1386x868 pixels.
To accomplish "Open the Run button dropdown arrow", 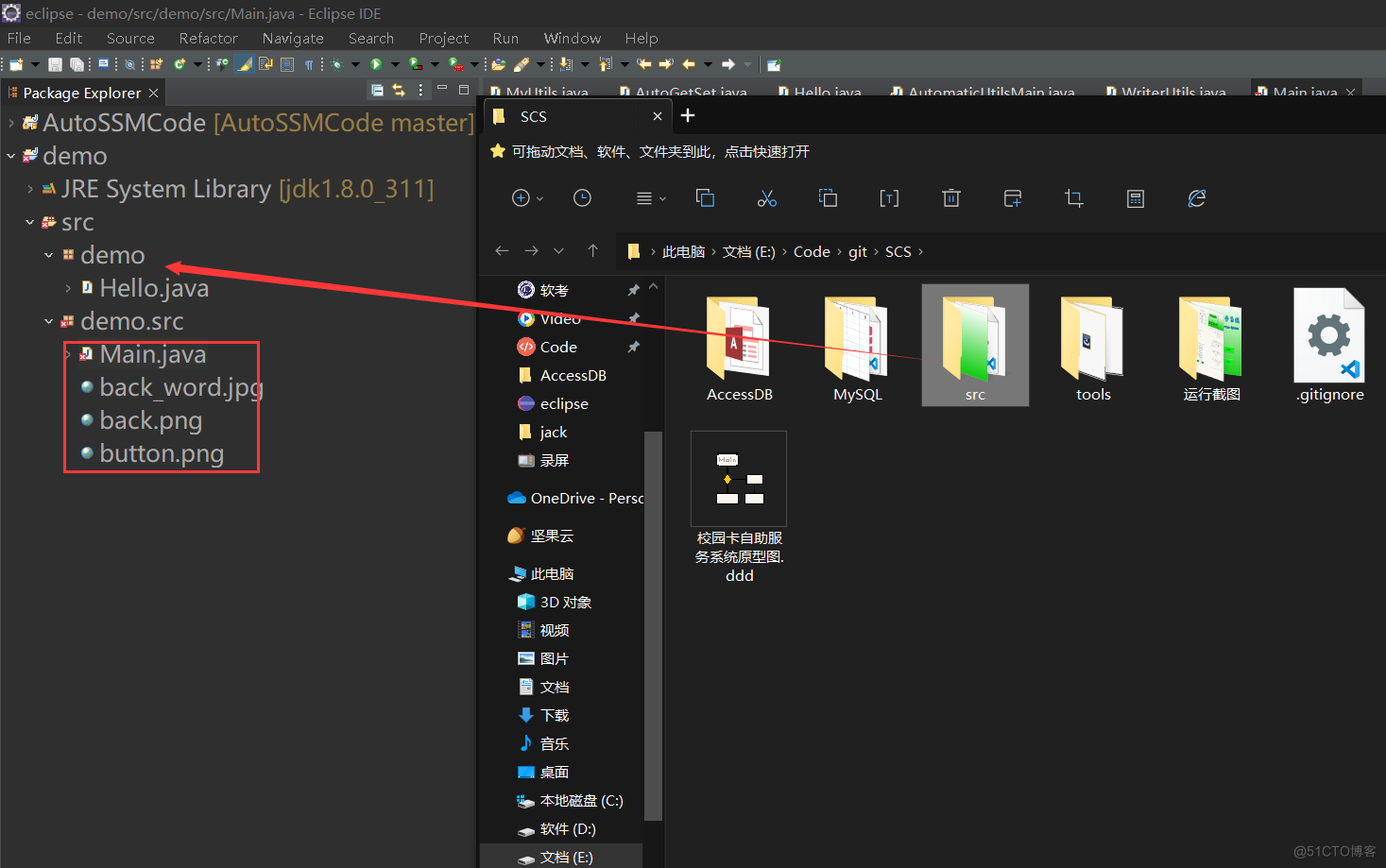I will (x=395, y=64).
